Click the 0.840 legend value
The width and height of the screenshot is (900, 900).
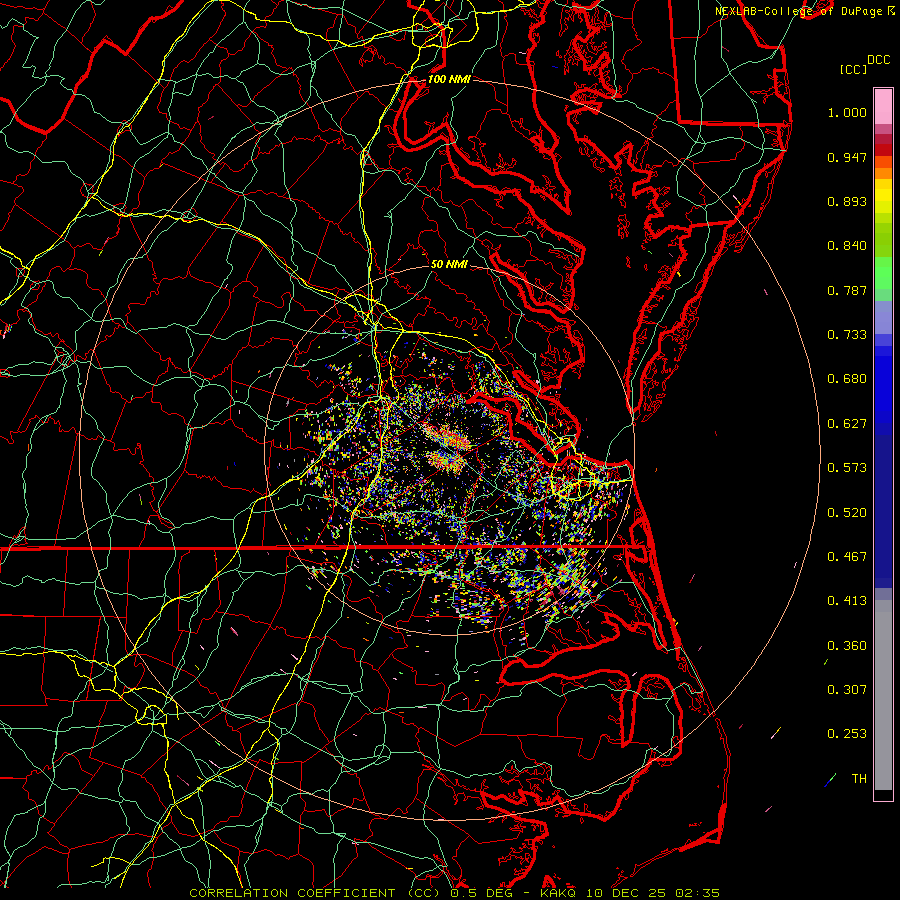(x=847, y=246)
